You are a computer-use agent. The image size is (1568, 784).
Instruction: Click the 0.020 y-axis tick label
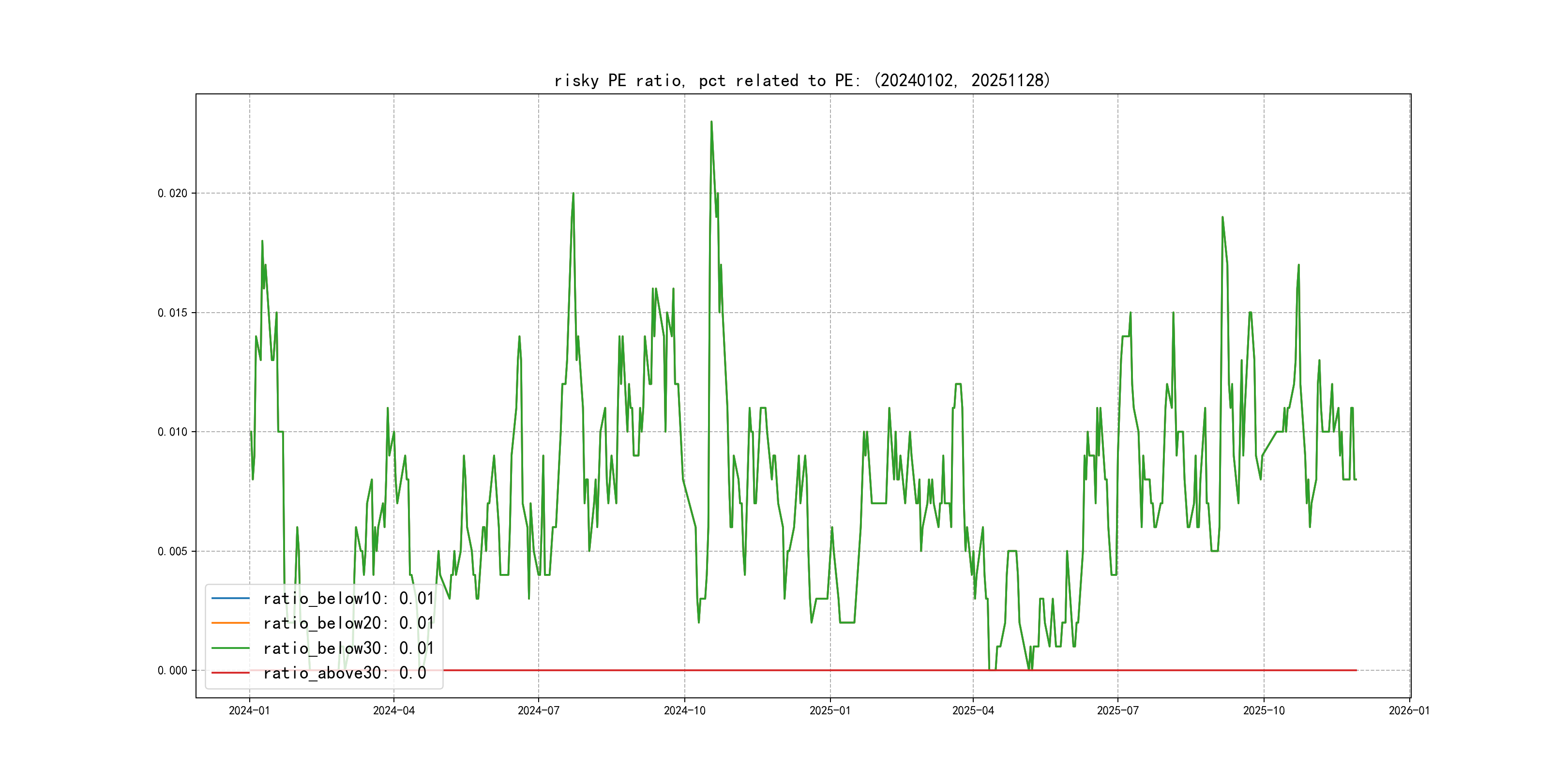[x=172, y=194]
